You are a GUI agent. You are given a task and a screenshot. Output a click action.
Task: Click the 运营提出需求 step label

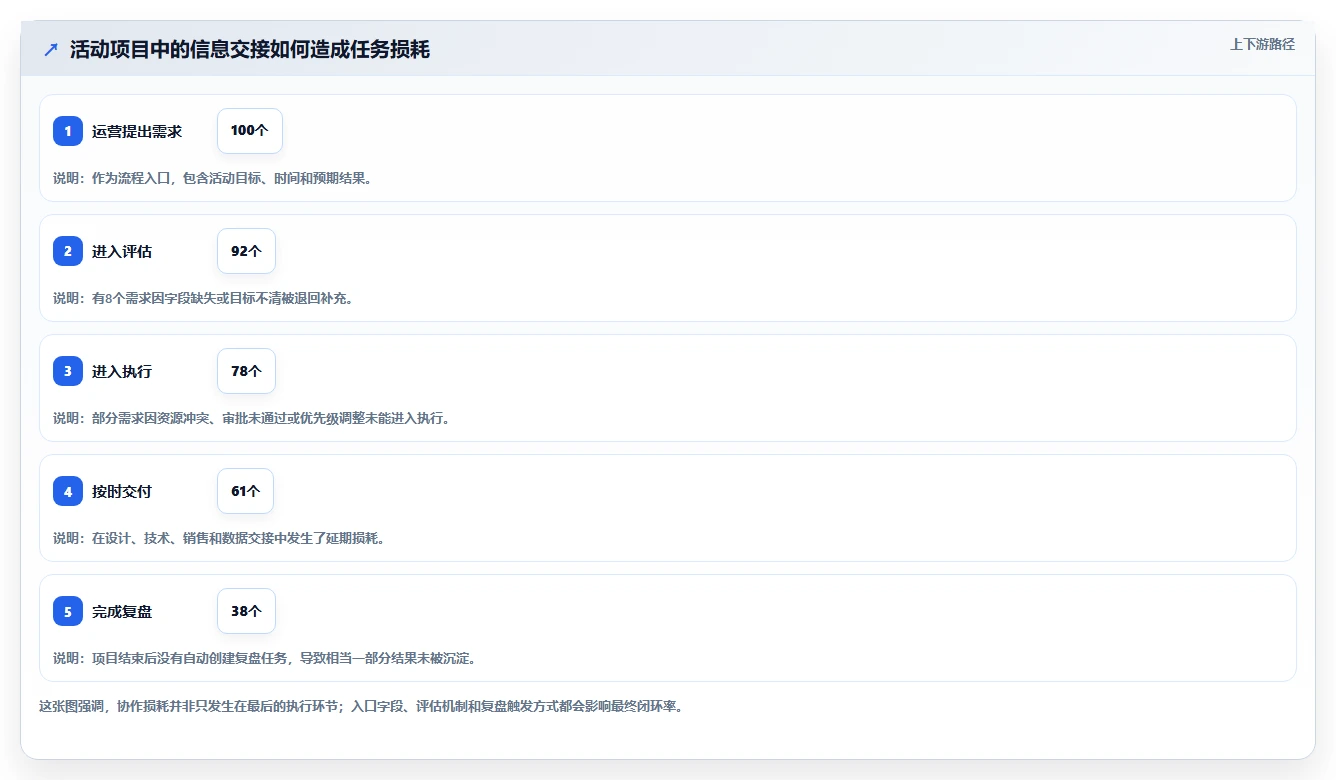point(137,131)
